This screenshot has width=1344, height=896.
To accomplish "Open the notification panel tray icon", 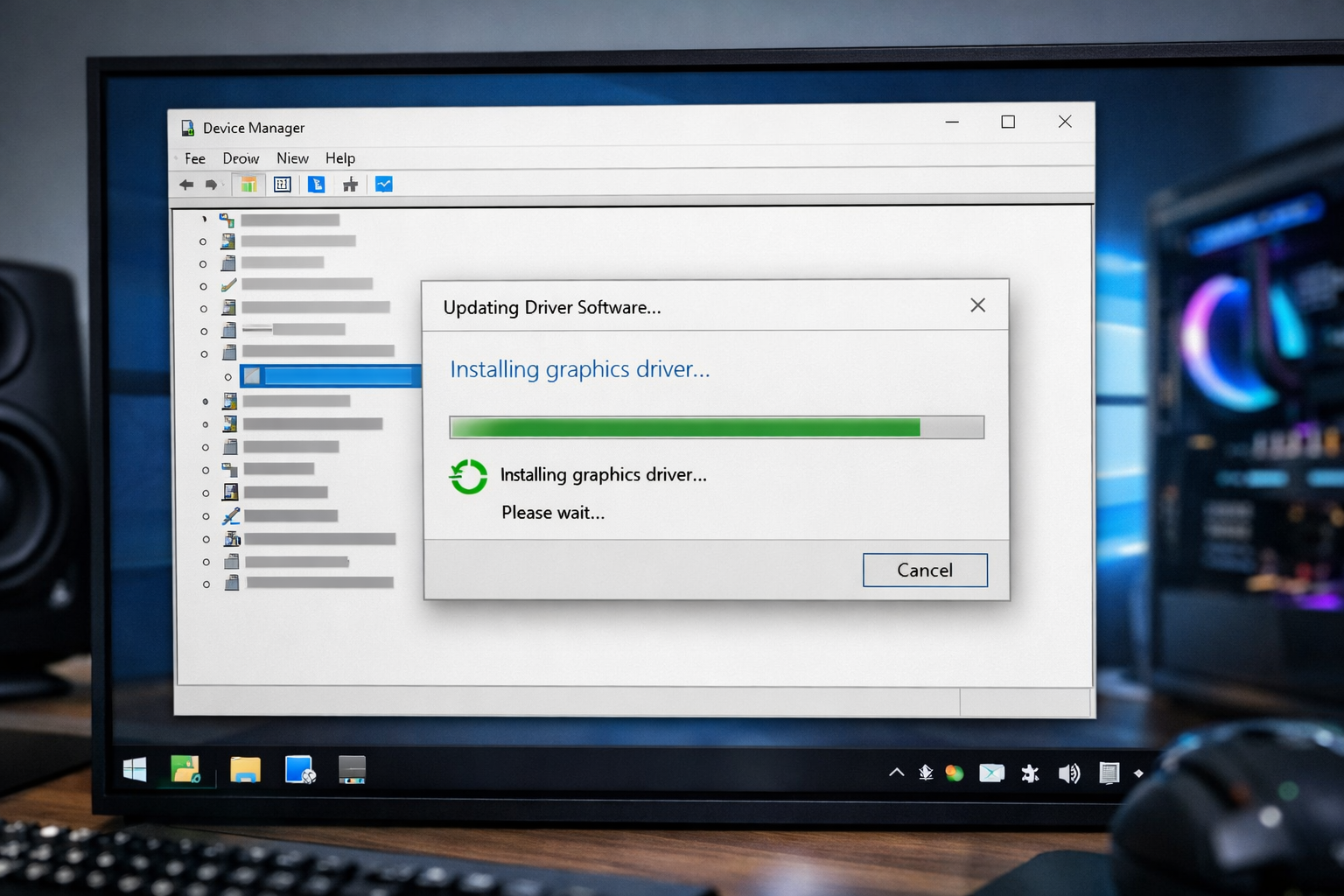I will pyautogui.click(x=1109, y=773).
